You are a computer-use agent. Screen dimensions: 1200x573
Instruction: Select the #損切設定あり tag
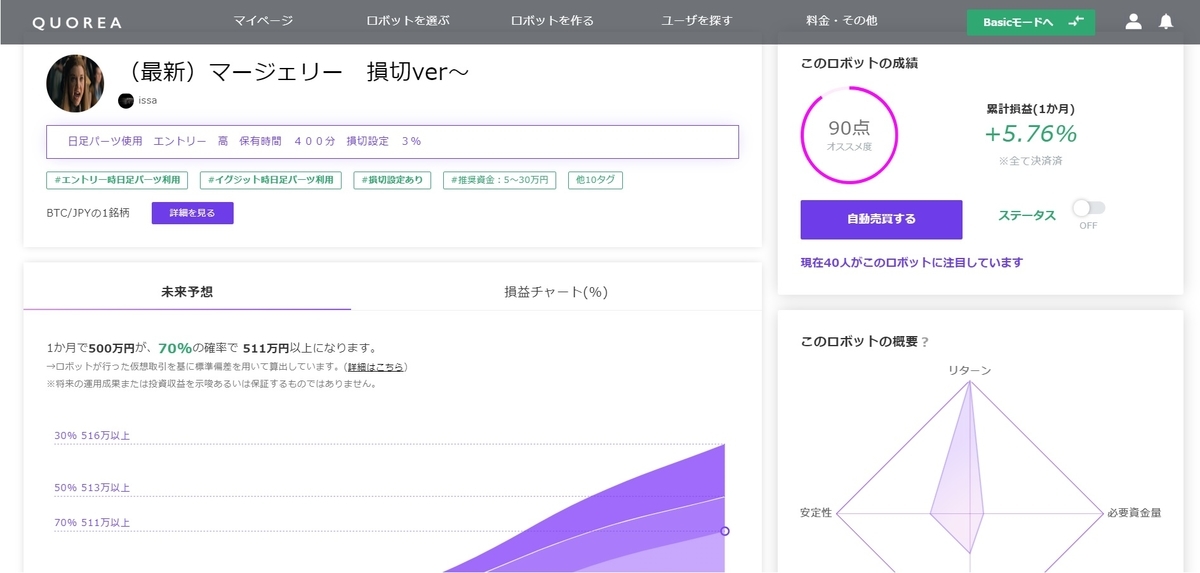[x=392, y=180]
